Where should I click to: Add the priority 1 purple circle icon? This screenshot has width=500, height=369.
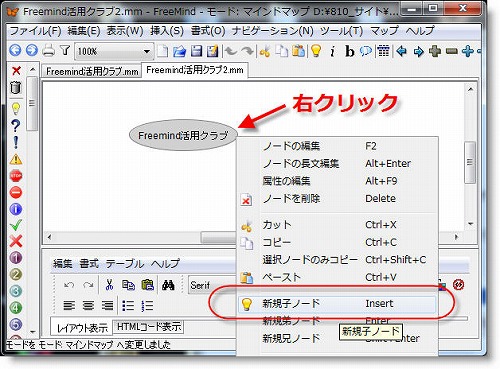coord(16,258)
